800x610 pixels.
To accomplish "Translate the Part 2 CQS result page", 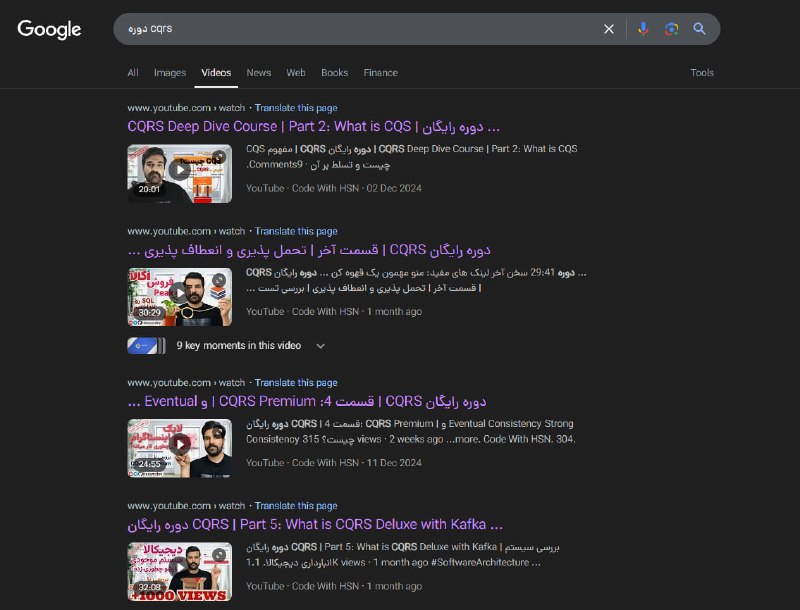I will coord(296,108).
